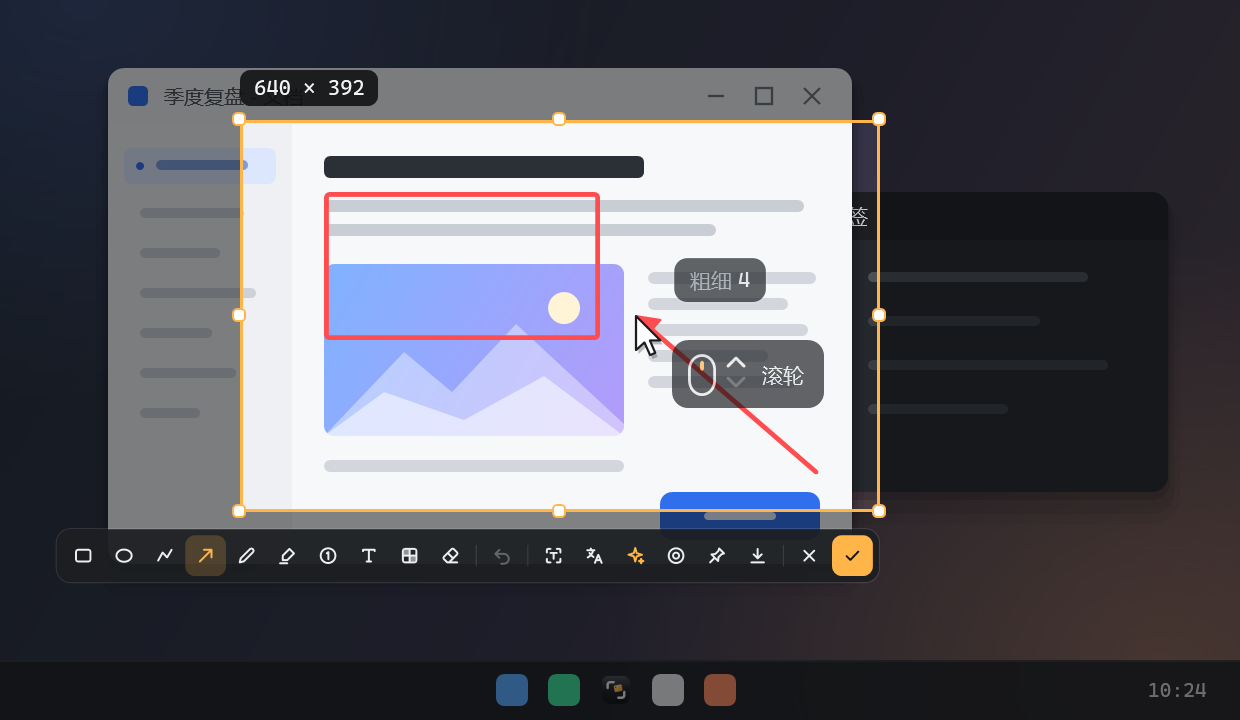Click the blue button in the 季度复盘 document
This screenshot has height=720, width=1240.
click(x=740, y=516)
